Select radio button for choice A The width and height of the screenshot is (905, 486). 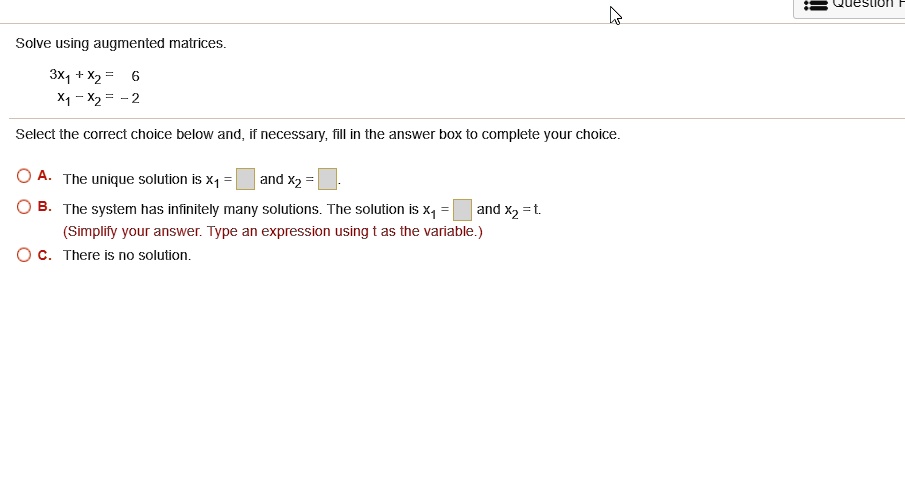point(24,176)
